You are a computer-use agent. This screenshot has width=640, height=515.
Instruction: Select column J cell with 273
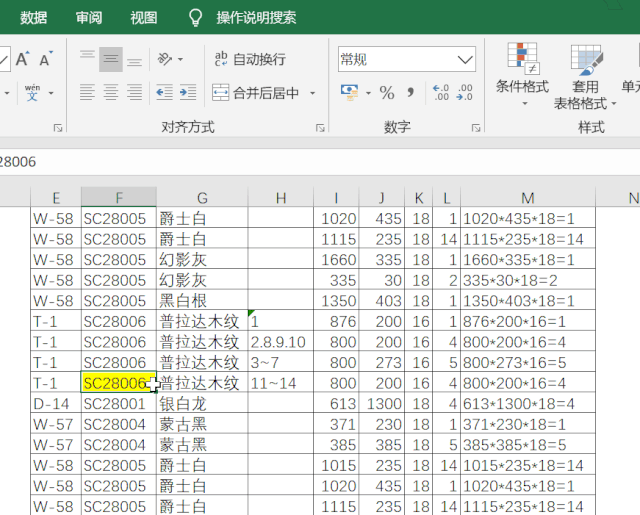click(382, 362)
